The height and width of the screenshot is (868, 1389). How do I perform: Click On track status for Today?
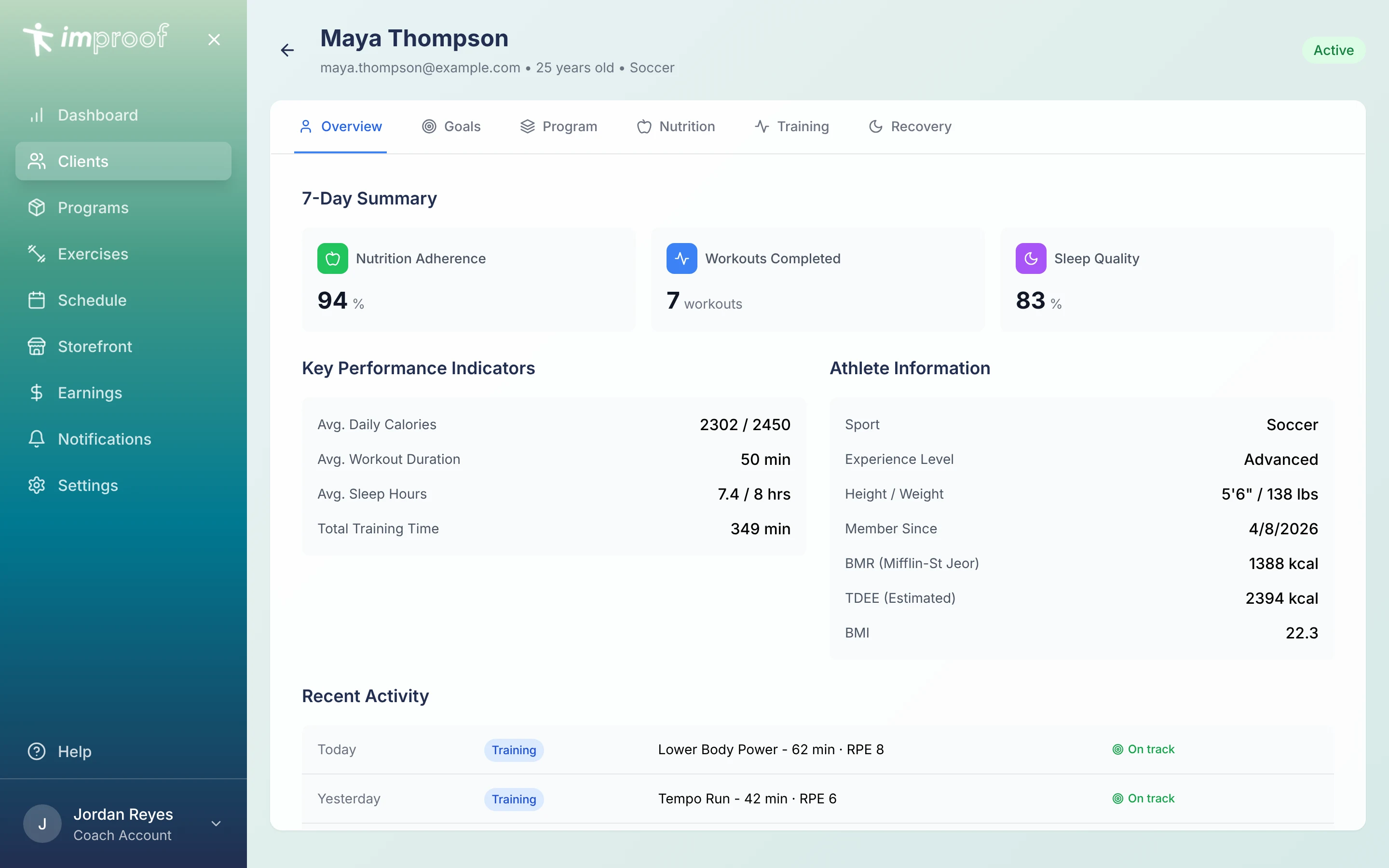pos(1144,749)
